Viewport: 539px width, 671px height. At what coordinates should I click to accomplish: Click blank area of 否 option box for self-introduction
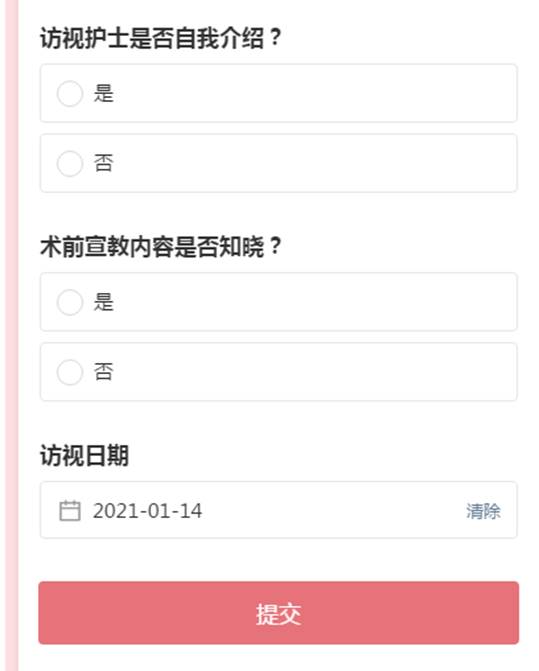tap(317, 163)
